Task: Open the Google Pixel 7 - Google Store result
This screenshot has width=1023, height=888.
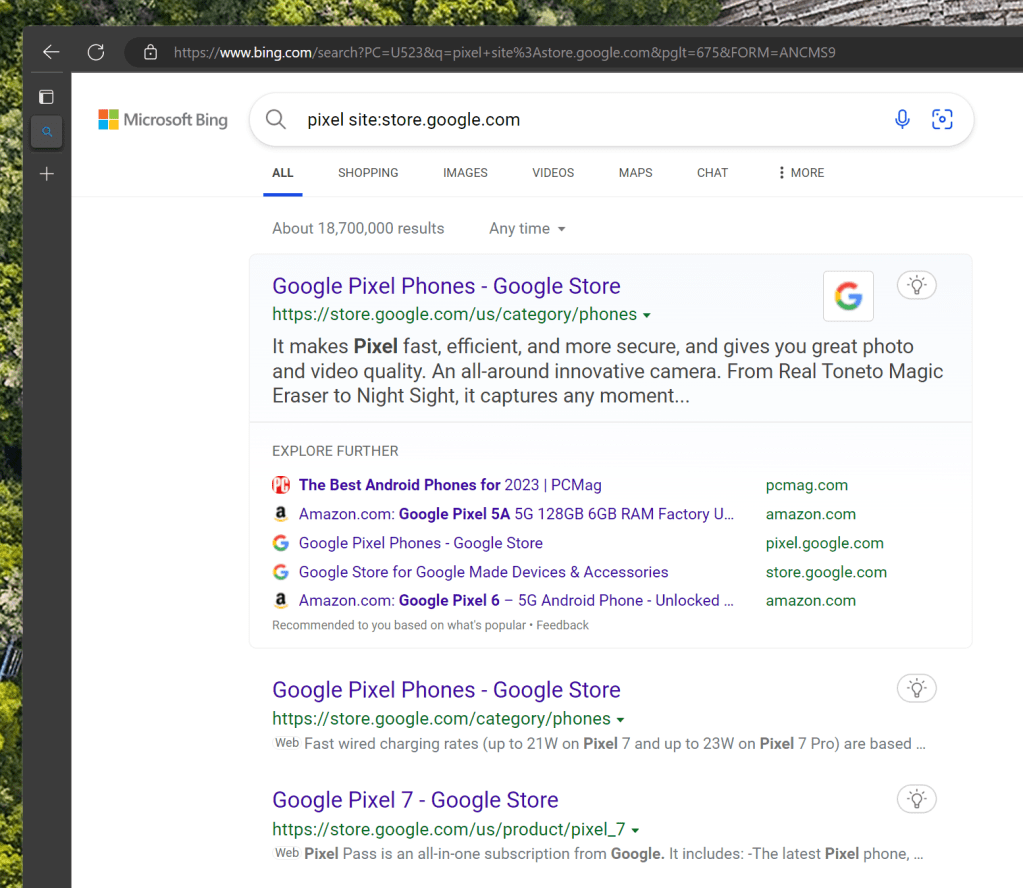Action: pyautogui.click(x=415, y=800)
